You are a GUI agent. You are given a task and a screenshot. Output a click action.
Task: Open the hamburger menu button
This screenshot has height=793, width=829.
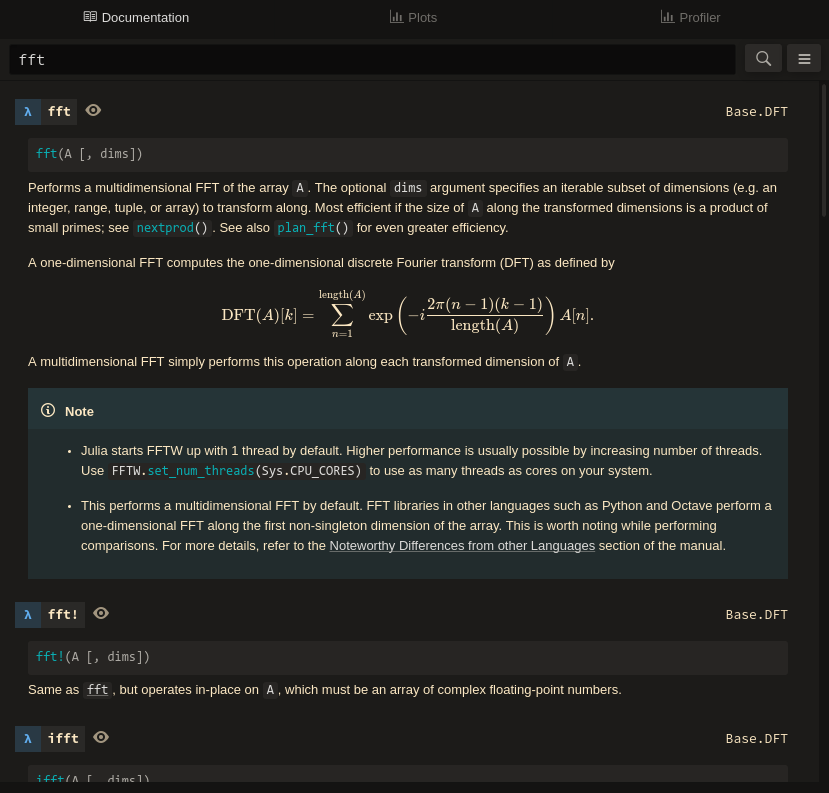click(x=804, y=59)
